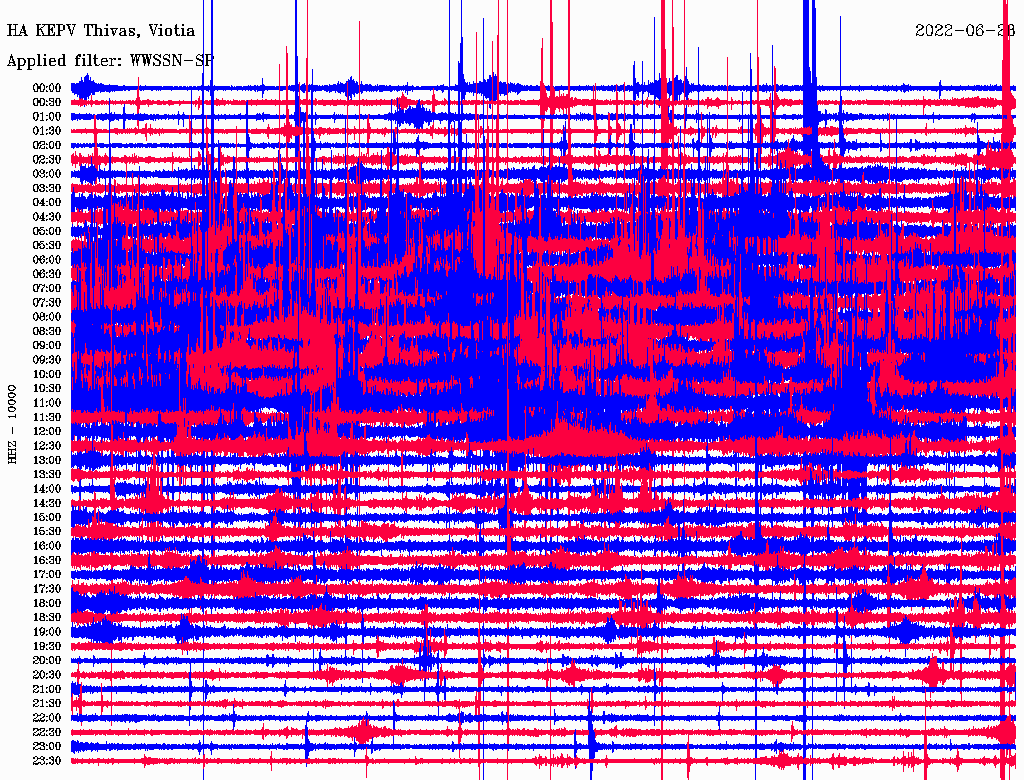Click the '01:30' time label
1024x780 pixels.
(x=47, y=131)
